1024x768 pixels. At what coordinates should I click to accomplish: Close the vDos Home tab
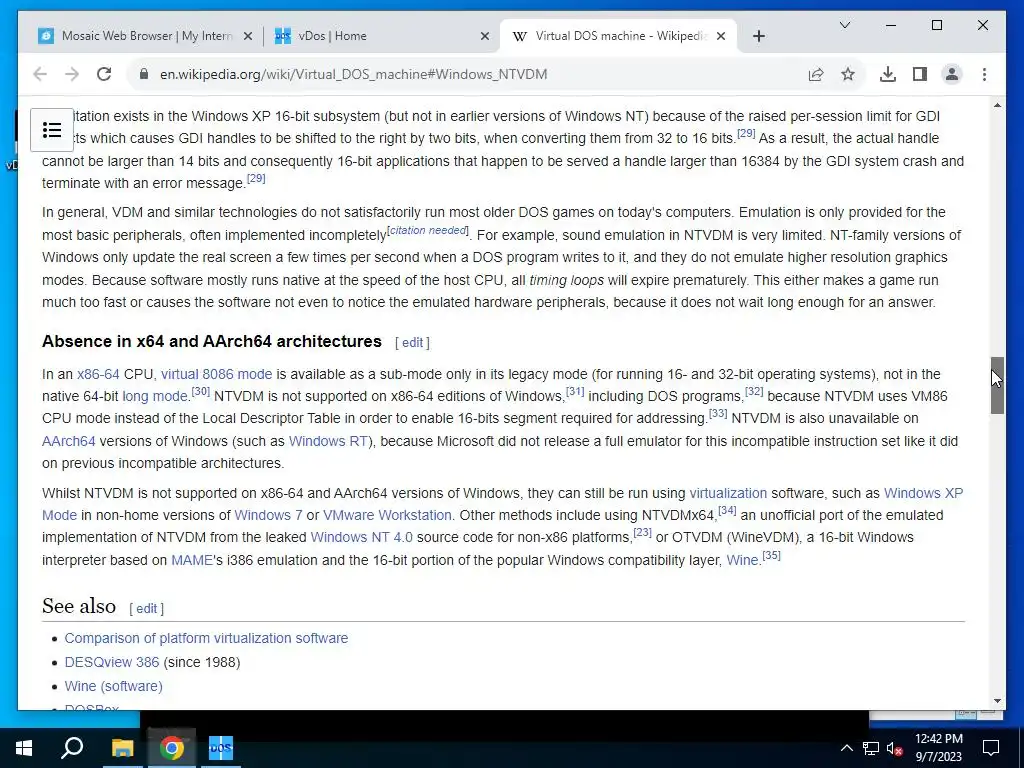[x=485, y=36]
